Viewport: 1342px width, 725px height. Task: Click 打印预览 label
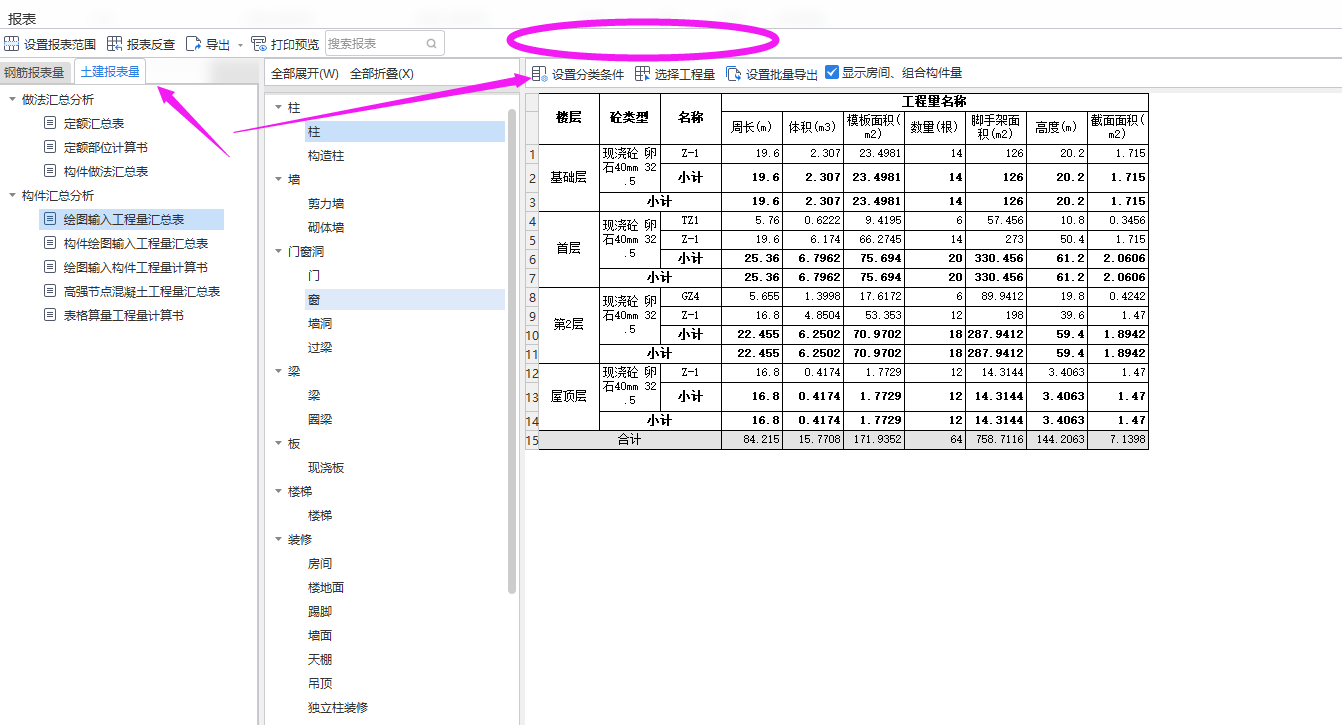point(295,45)
